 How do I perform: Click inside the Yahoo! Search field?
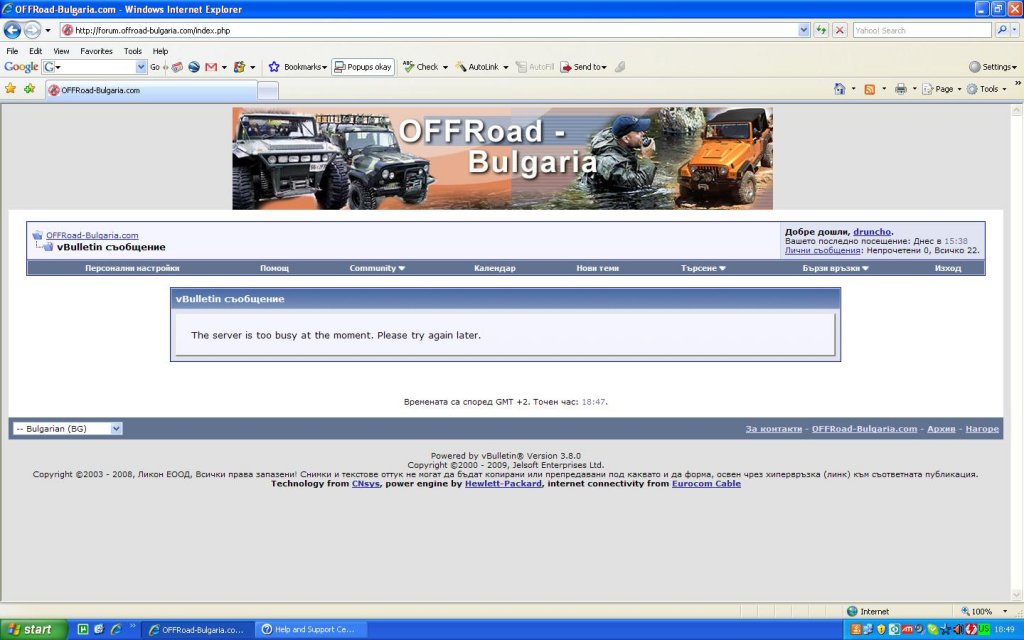921,30
